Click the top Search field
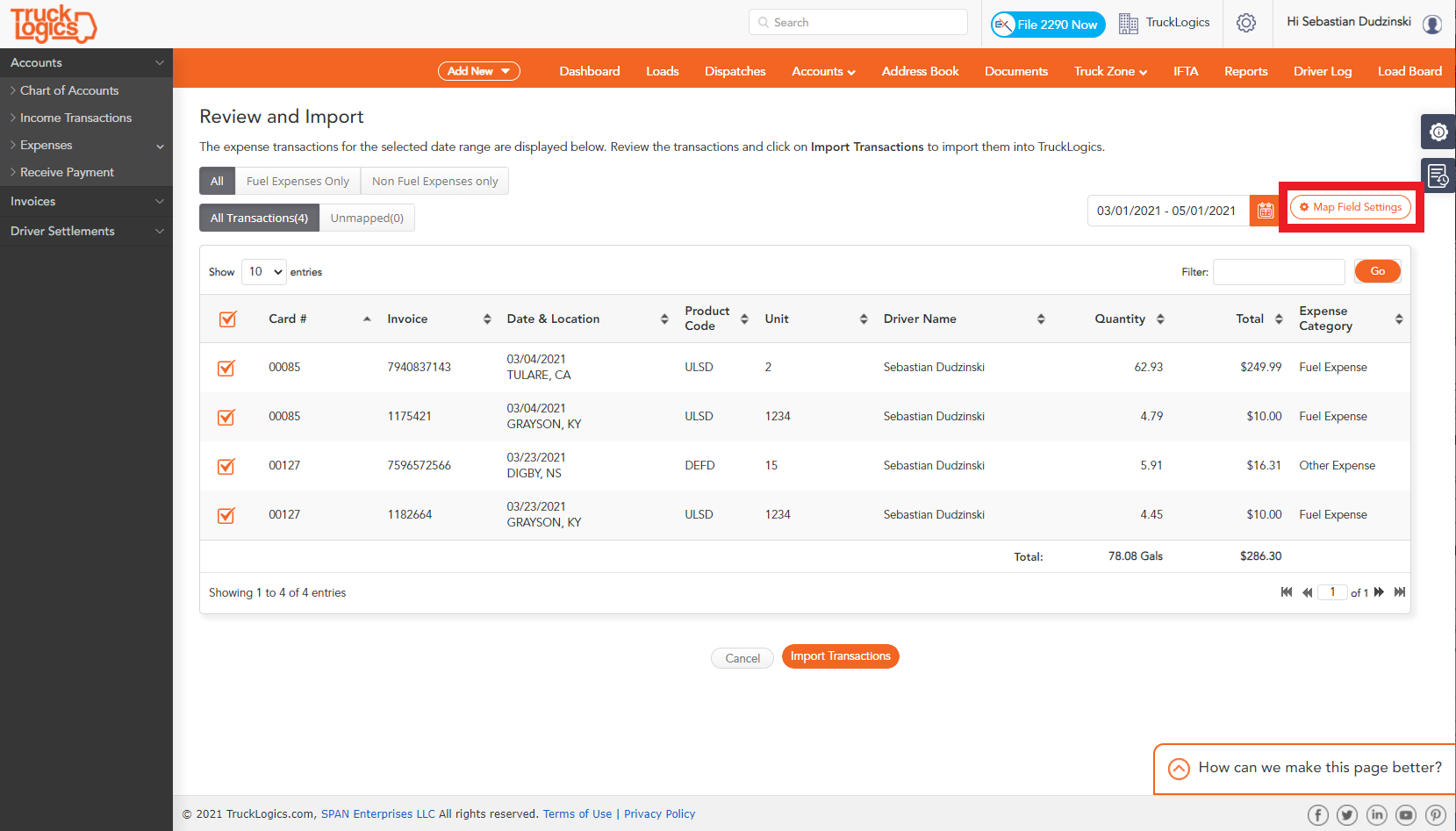1456x831 pixels. pos(858,22)
